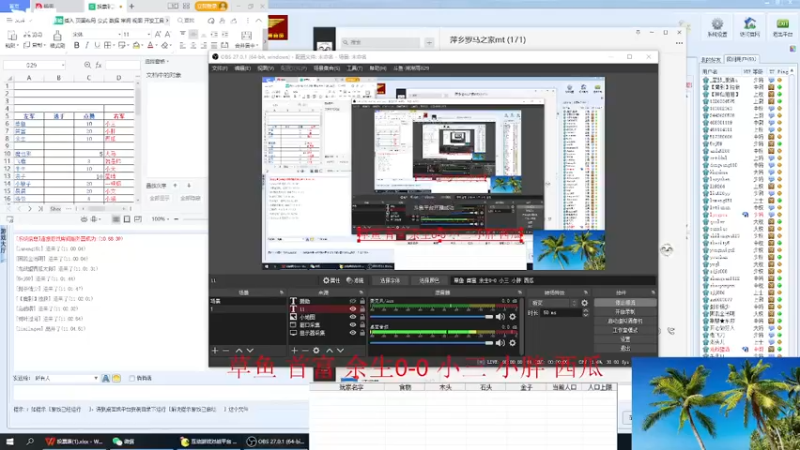Remove selected source with minus icon
Image resolution: width=800 pixels, height=450 pixels.
coord(305,351)
